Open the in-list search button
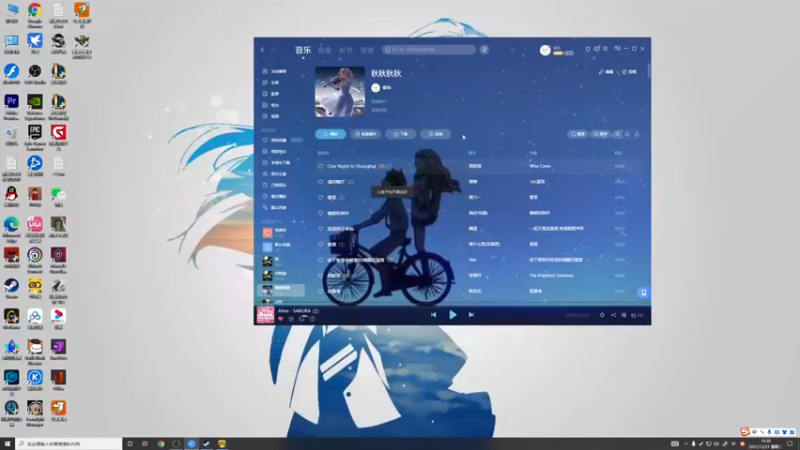This screenshot has height=450, width=800. point(578,134)
